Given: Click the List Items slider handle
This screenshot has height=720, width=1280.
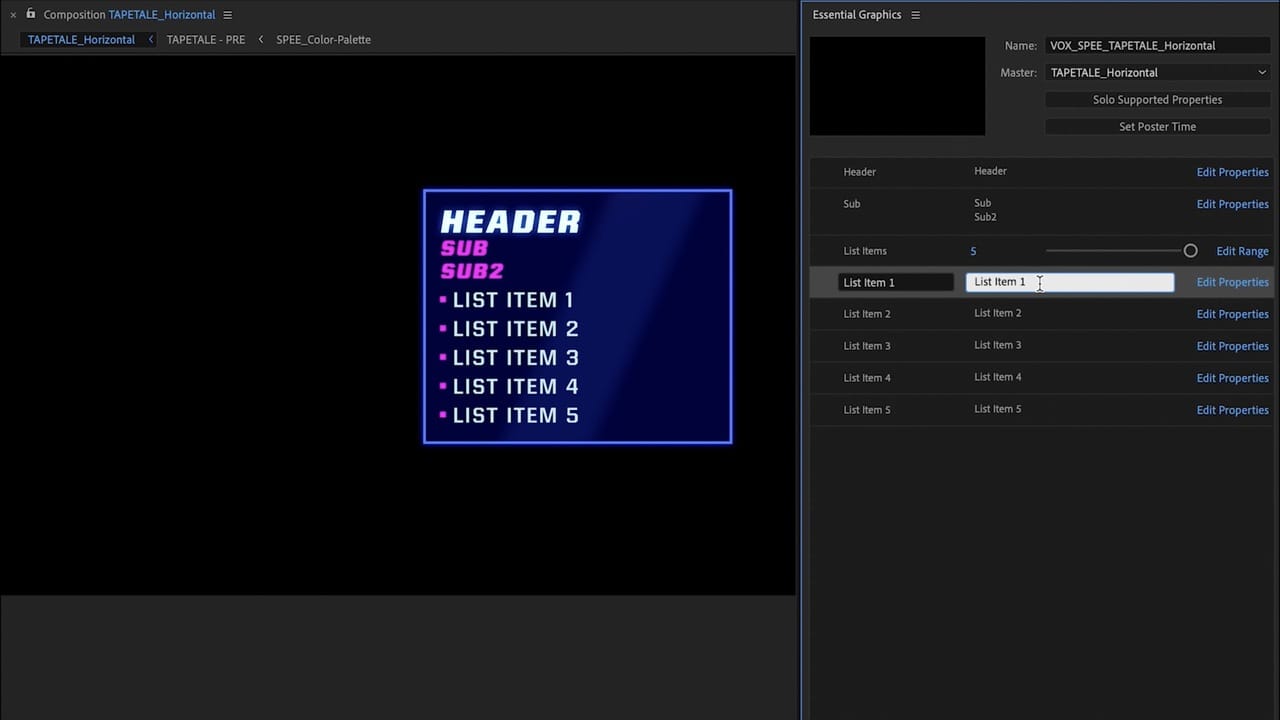Looking at the screenshot, I should pyautogui.click(x=1190, y=251).
